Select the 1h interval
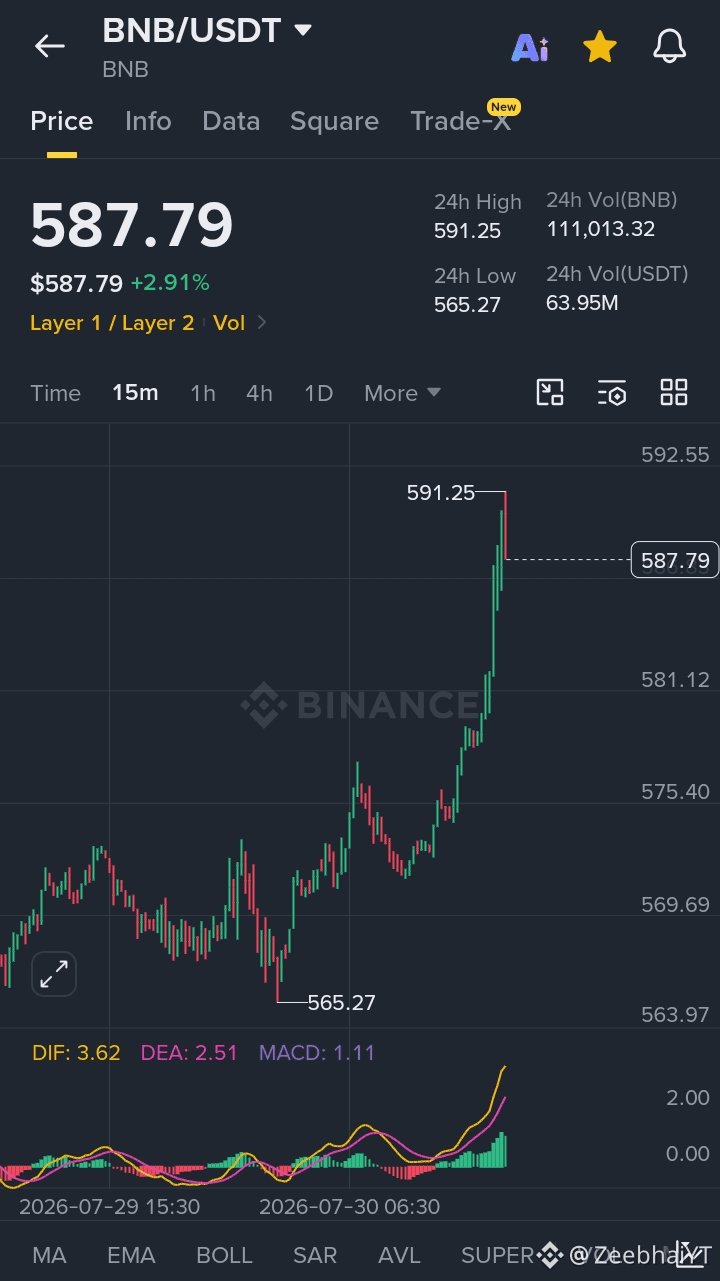720x1281 pixels. point(203,393)
